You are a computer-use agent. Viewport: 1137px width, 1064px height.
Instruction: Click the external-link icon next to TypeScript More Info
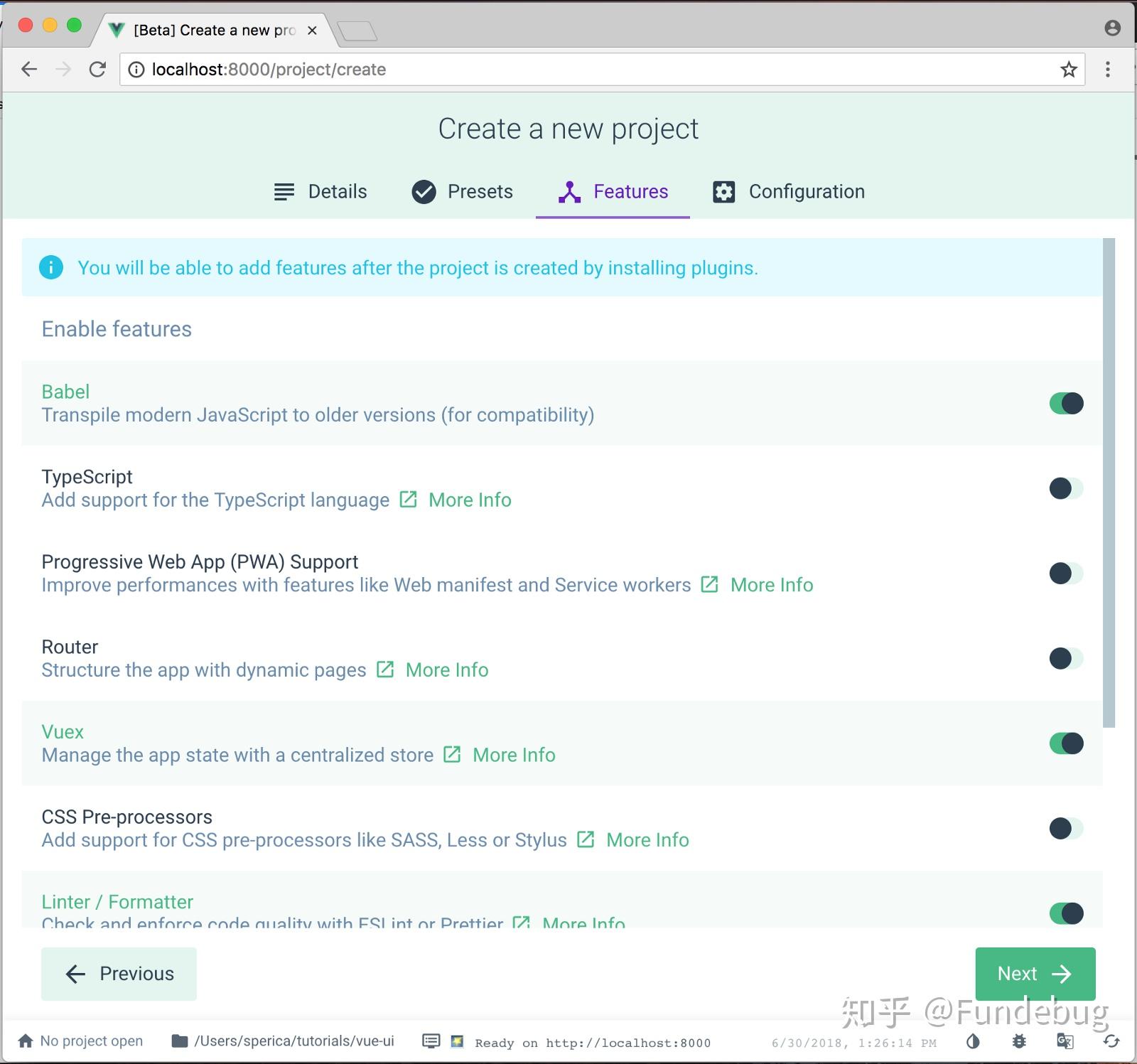pyautogui.click(x=409, y=500)
